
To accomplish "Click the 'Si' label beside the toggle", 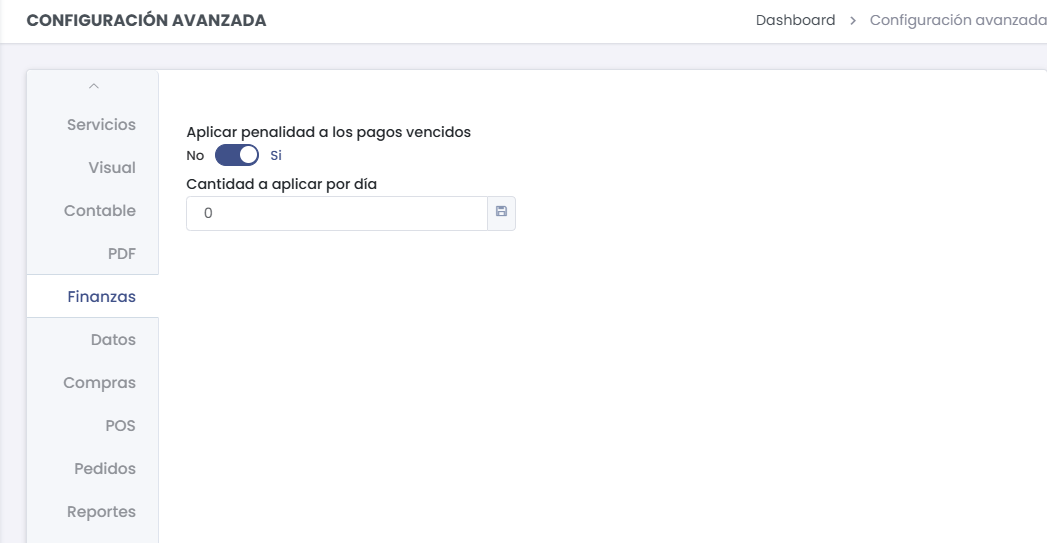I will point(276,156).
